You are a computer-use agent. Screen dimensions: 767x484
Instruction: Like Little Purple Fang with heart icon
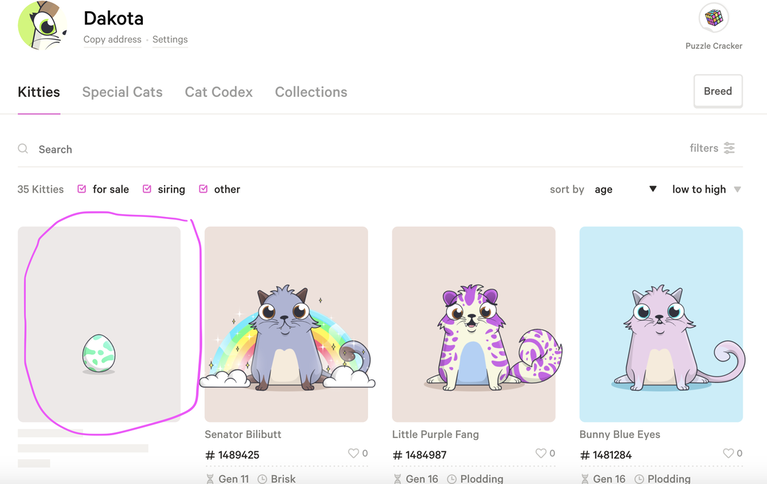click(540, 454)
